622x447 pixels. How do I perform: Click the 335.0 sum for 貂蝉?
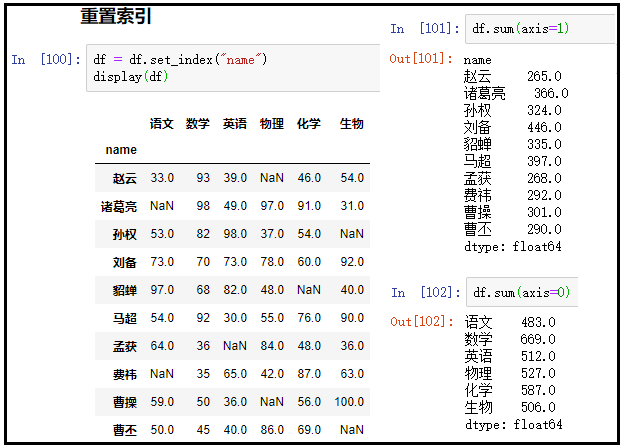(x=544, y=144)
